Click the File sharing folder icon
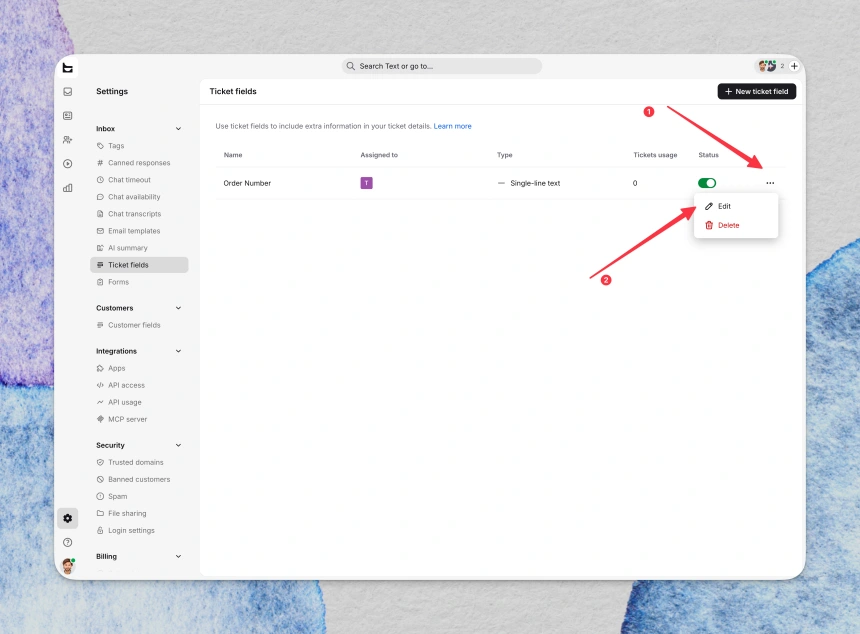 (x=100, y=513)
